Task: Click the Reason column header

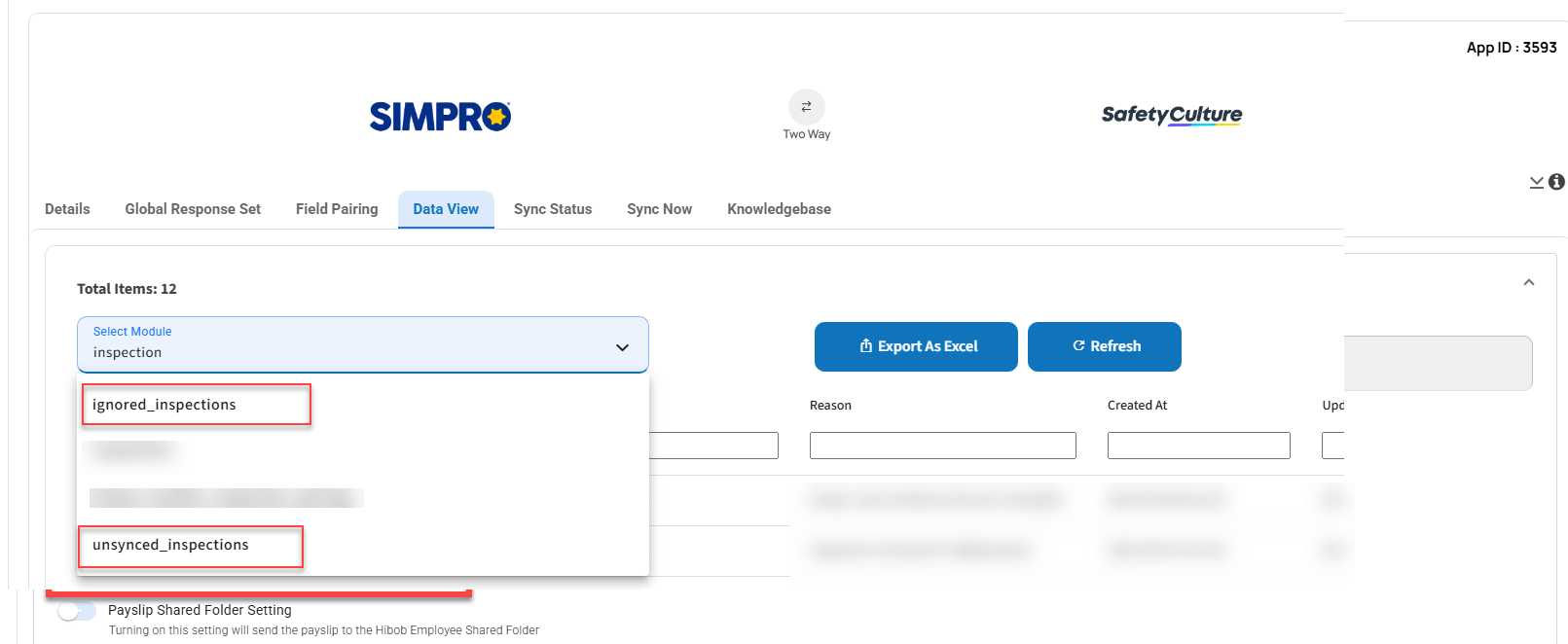Action: tap(830, 406)
